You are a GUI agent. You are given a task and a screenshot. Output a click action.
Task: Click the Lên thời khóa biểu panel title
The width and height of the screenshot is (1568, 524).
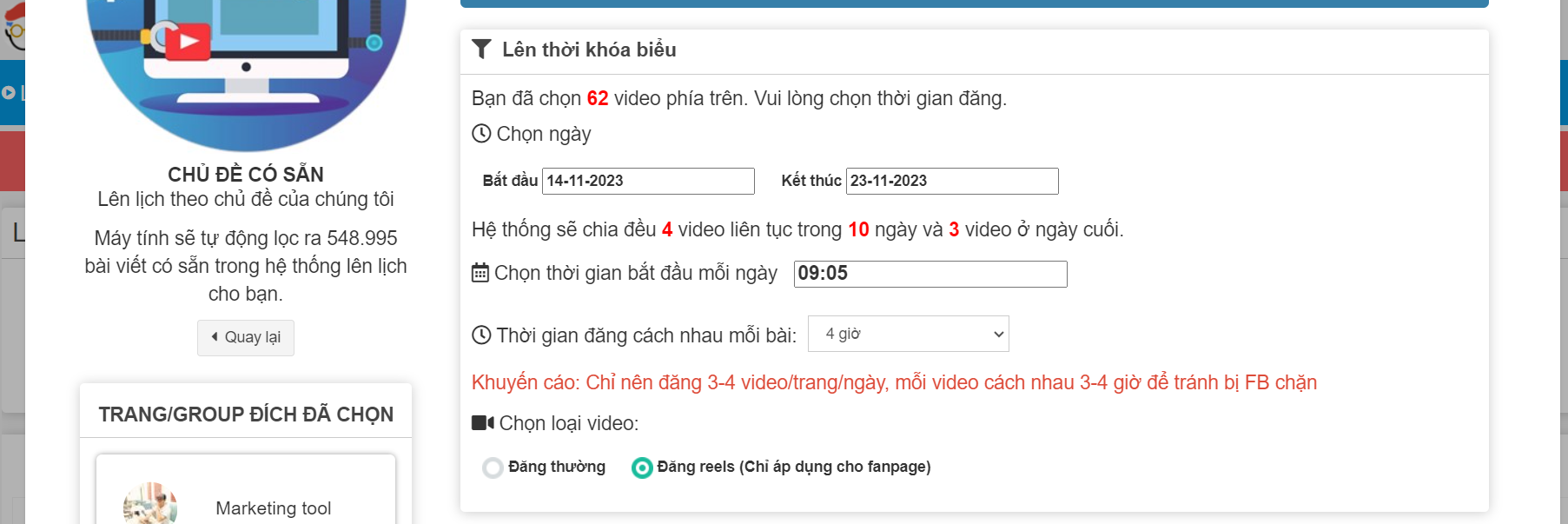click(x=589, y=50)
